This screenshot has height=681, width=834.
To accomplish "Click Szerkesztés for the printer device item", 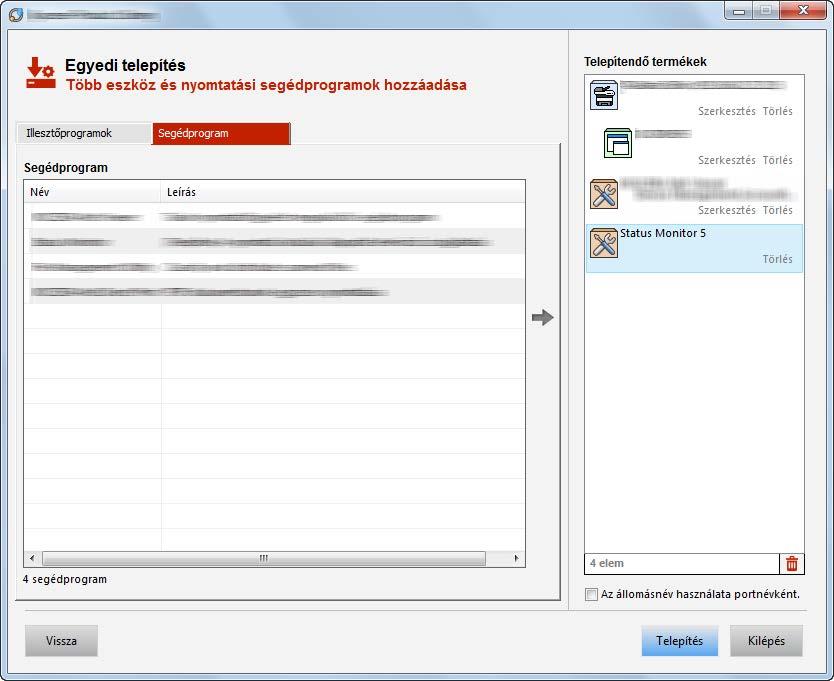I will coord(727,111).
